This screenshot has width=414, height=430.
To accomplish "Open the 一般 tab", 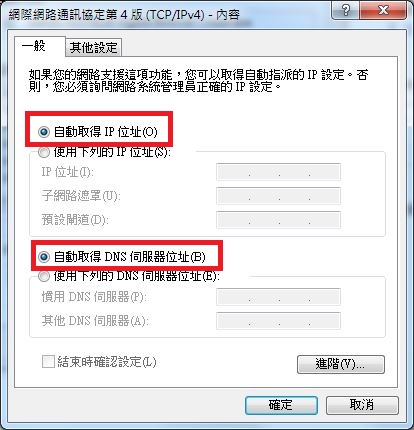I will click(34, 46).
